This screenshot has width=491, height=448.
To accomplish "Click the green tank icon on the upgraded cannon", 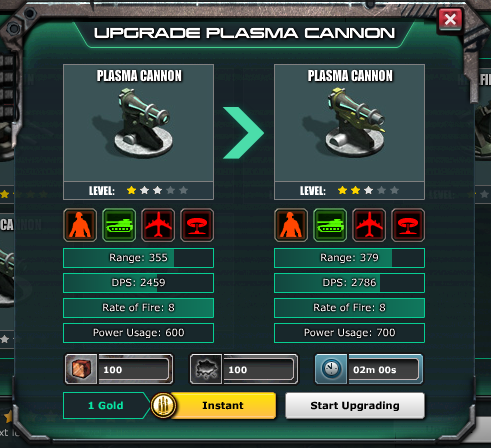I will (x=330, y=225).
